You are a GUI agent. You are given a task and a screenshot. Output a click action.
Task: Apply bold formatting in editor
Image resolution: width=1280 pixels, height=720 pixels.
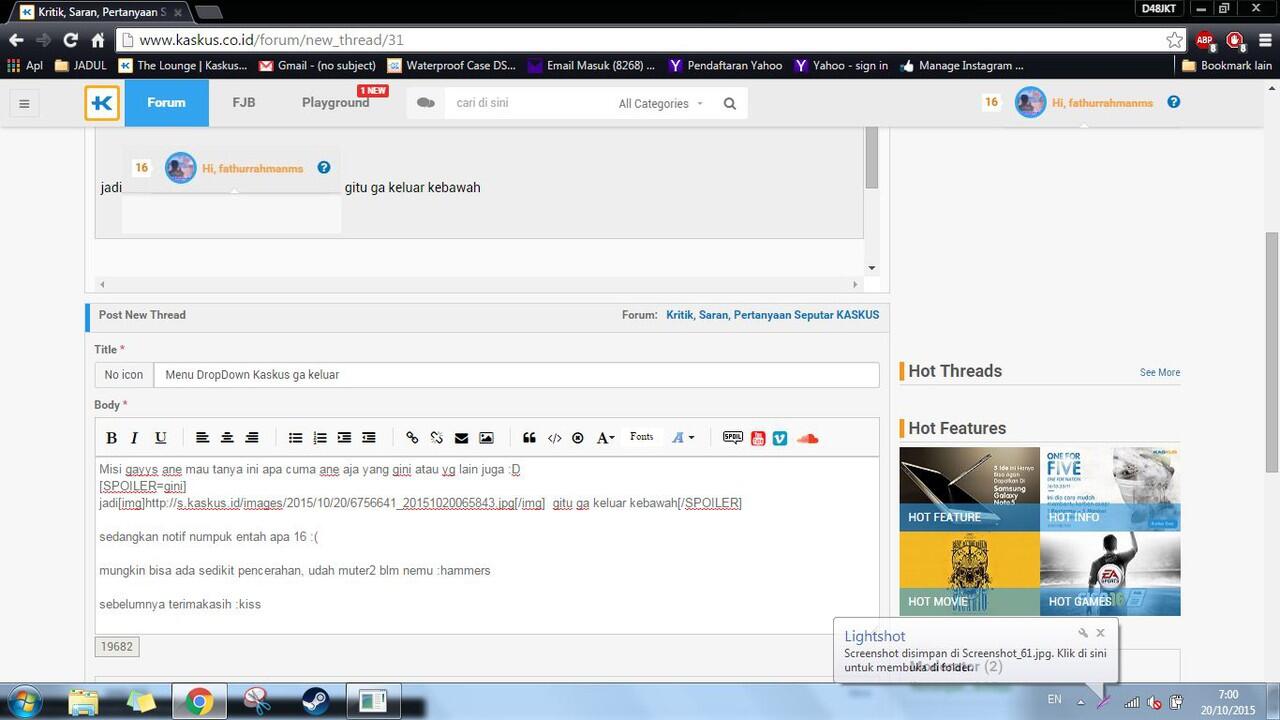tap(111, 438)
